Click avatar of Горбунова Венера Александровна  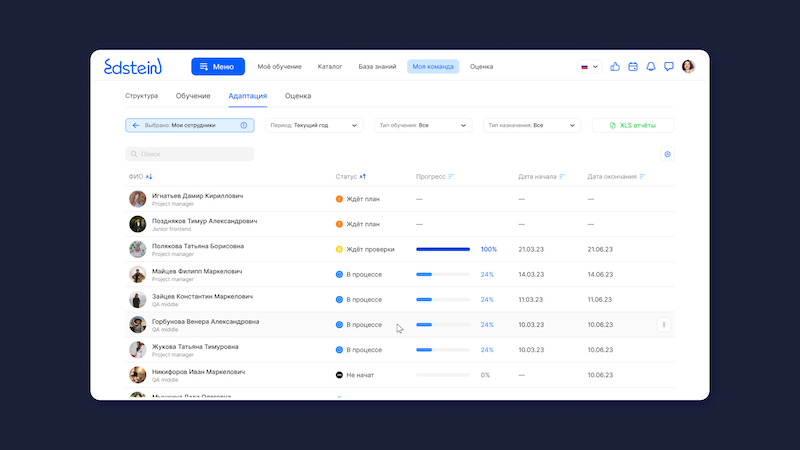[x=137, y=324]
